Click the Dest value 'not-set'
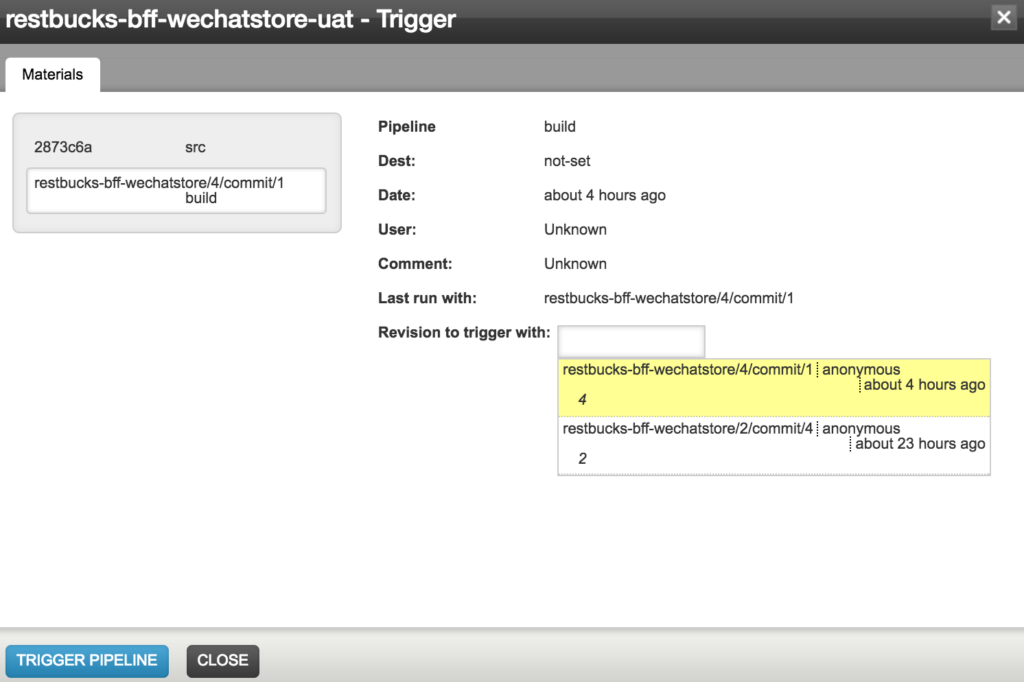 [x=567, y=161]
